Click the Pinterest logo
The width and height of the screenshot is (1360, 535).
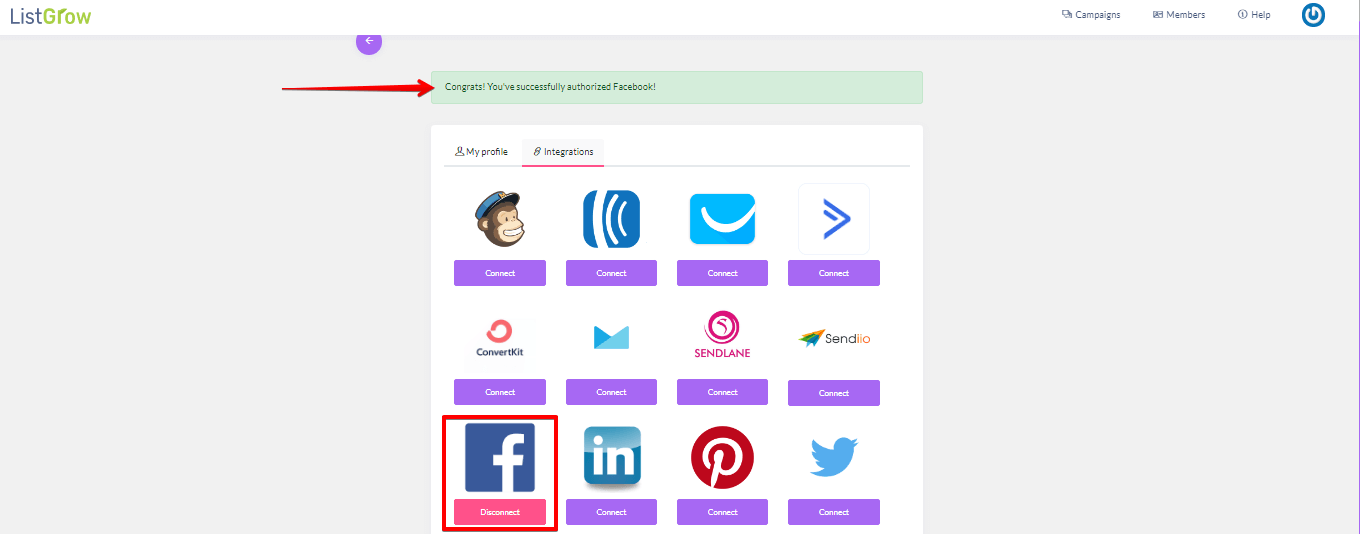[722, 457]
